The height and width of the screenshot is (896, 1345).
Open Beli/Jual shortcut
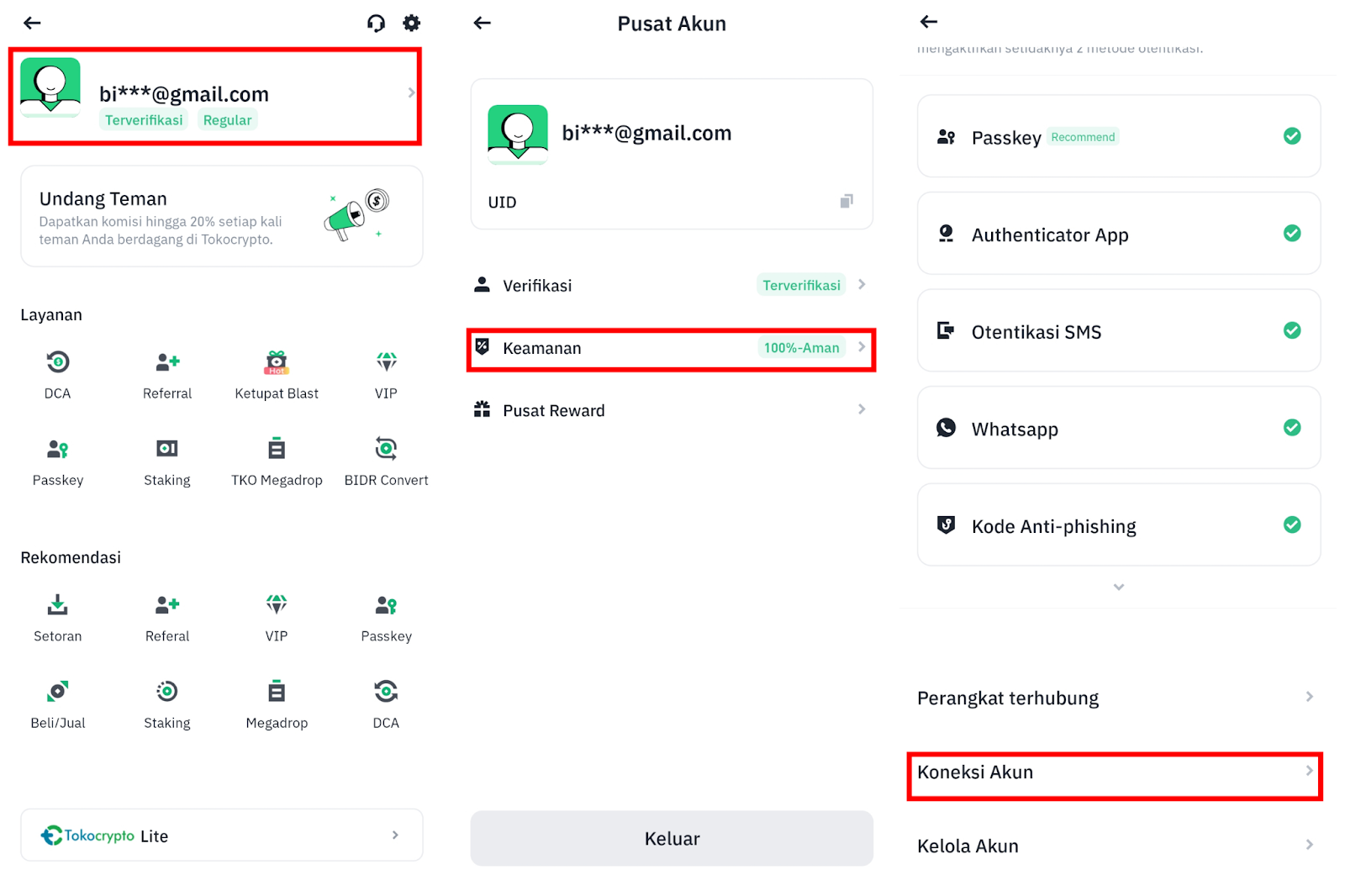(x=57, y=705)
